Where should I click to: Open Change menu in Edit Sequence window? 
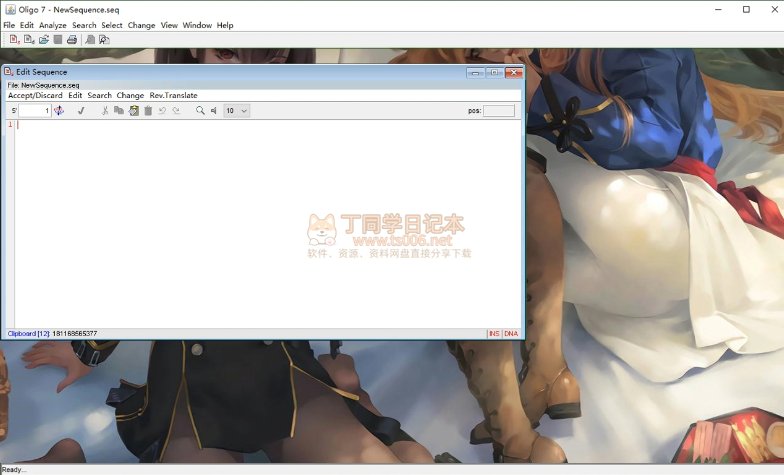click(x=130, y=95)
